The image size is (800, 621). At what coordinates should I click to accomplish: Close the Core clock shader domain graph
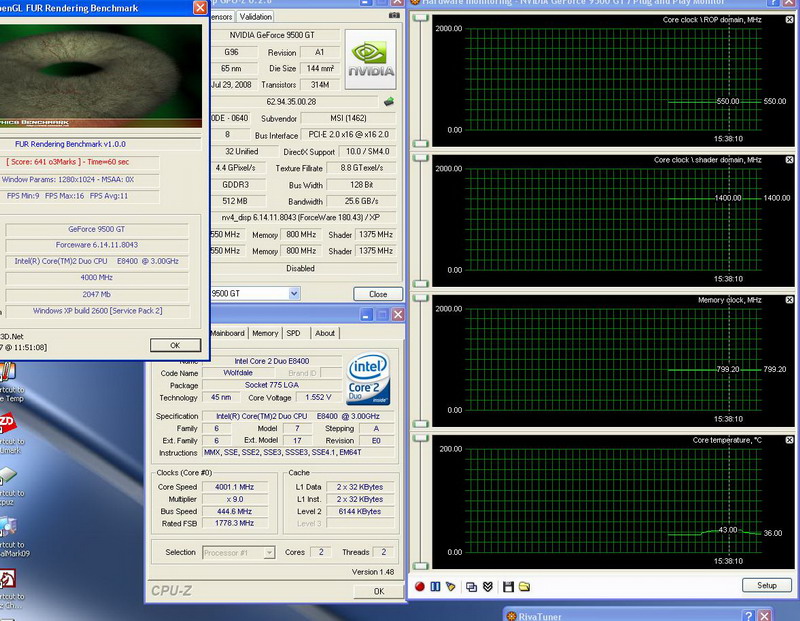tap(789, 160)
